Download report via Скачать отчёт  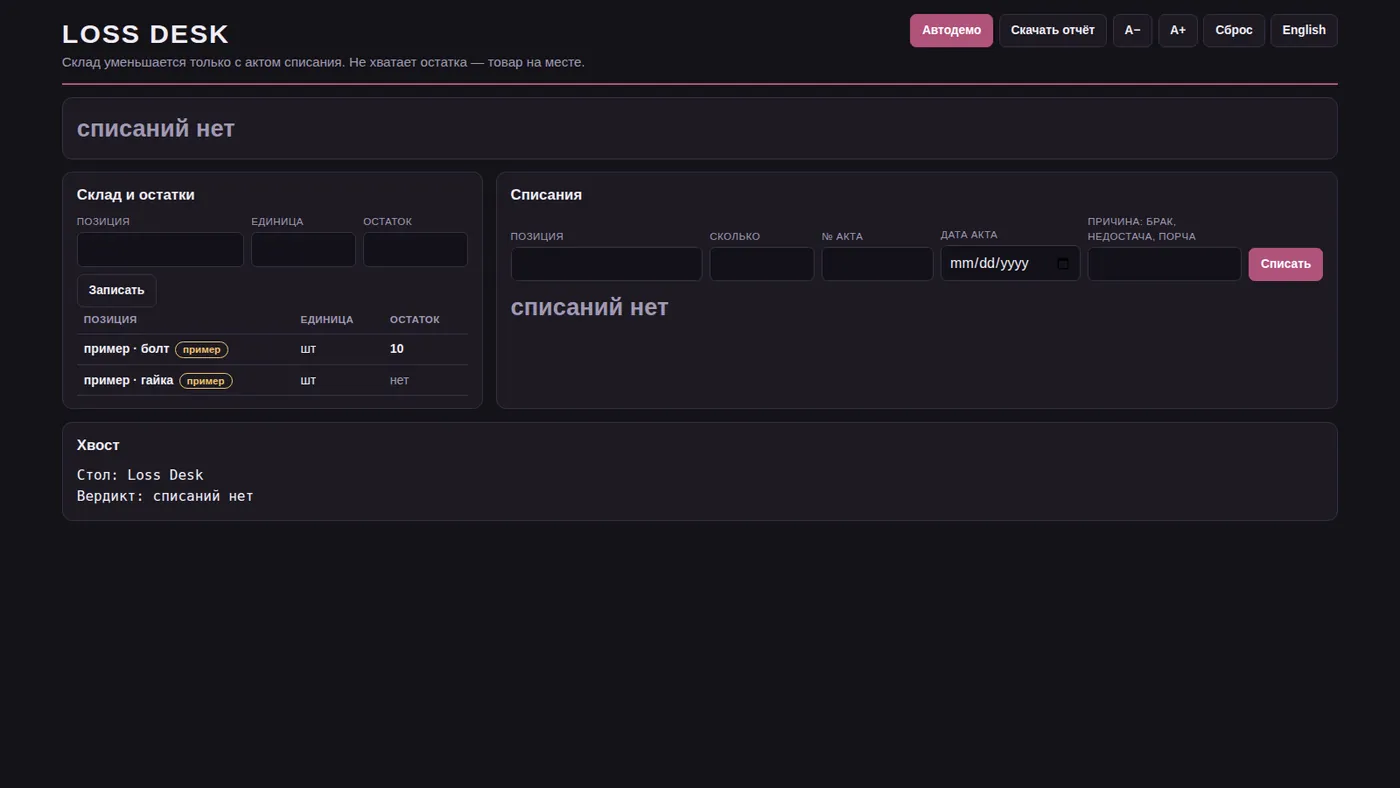point(1052,30)
